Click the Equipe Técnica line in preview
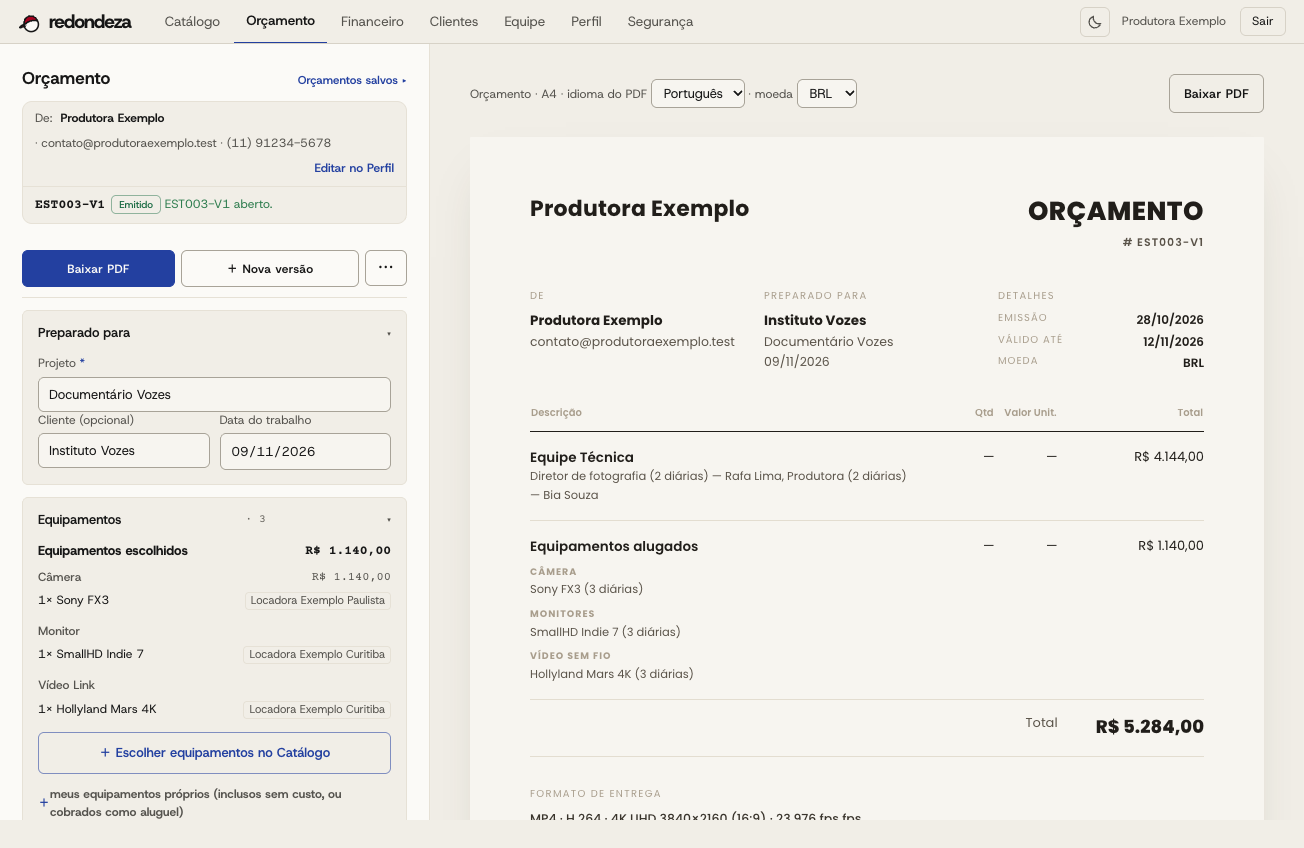1304x848 pixels. [x=582, y=457]
